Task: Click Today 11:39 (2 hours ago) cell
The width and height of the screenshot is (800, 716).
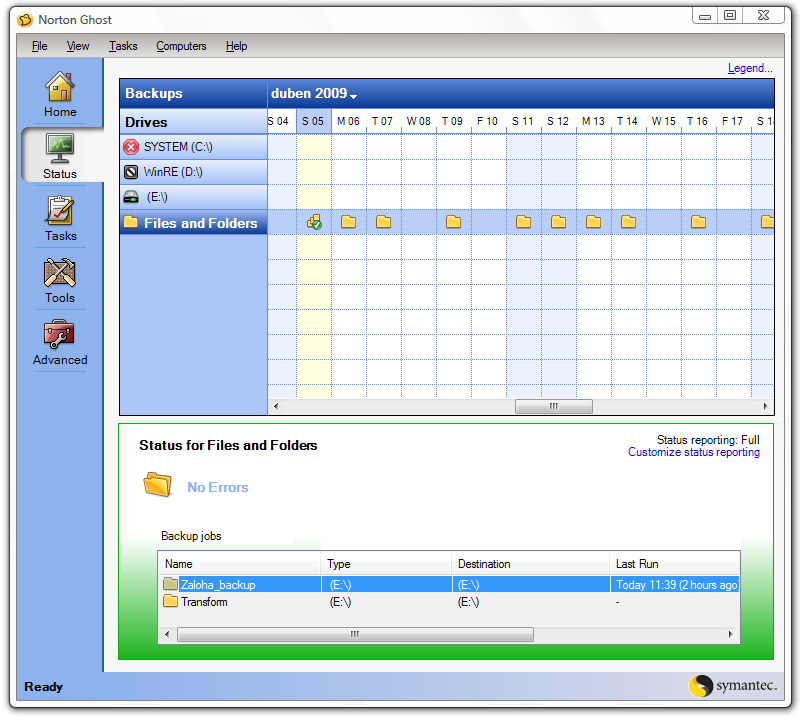Action: [676, 585]
